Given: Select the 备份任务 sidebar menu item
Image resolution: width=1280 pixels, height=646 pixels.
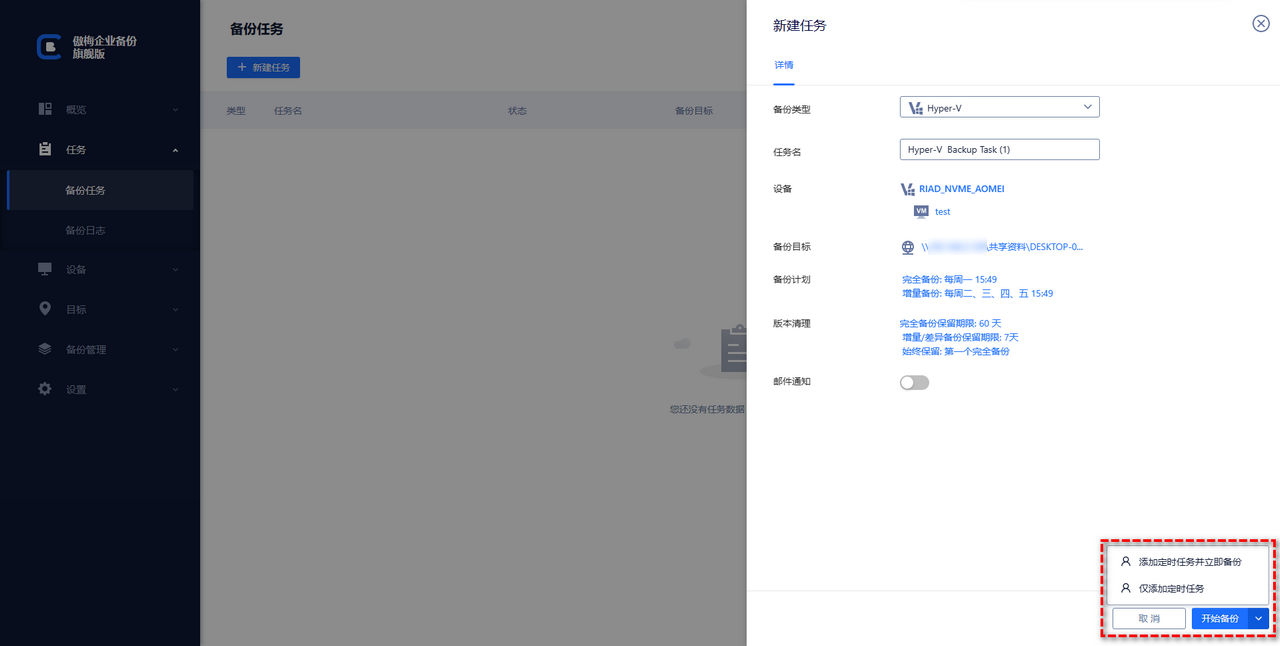Looking at the screenshot, I should (100, 190).
